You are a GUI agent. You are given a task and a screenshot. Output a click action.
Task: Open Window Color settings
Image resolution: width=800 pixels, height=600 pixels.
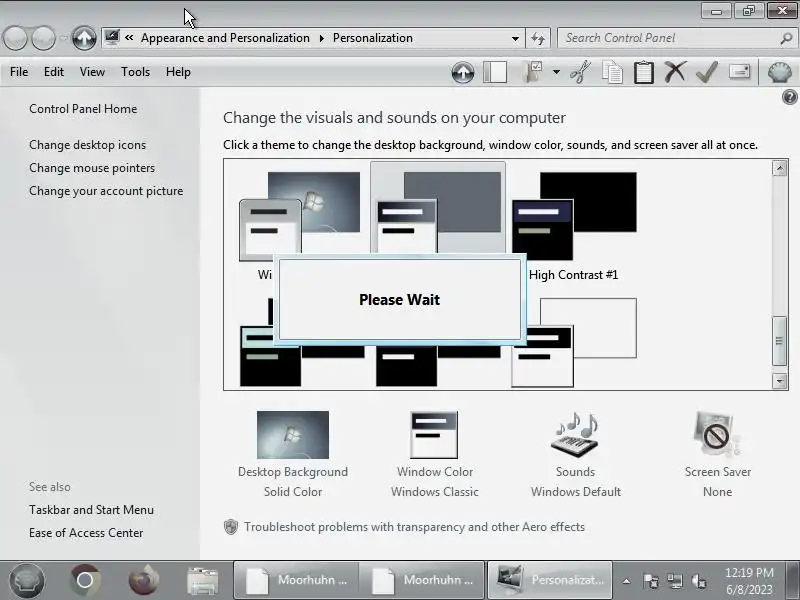point(435,455)
